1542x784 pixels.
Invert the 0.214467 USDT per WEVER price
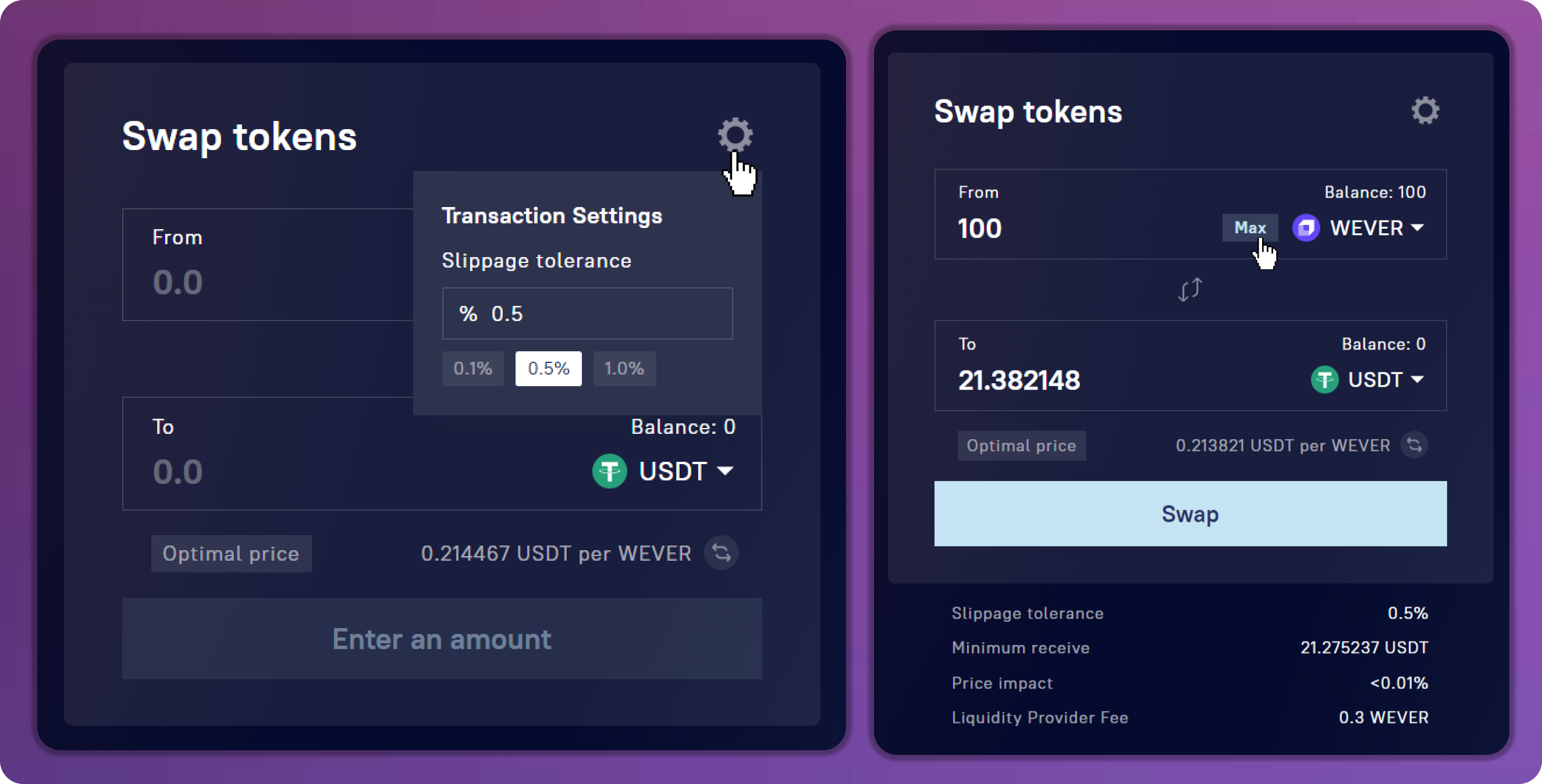click(722, 553)
